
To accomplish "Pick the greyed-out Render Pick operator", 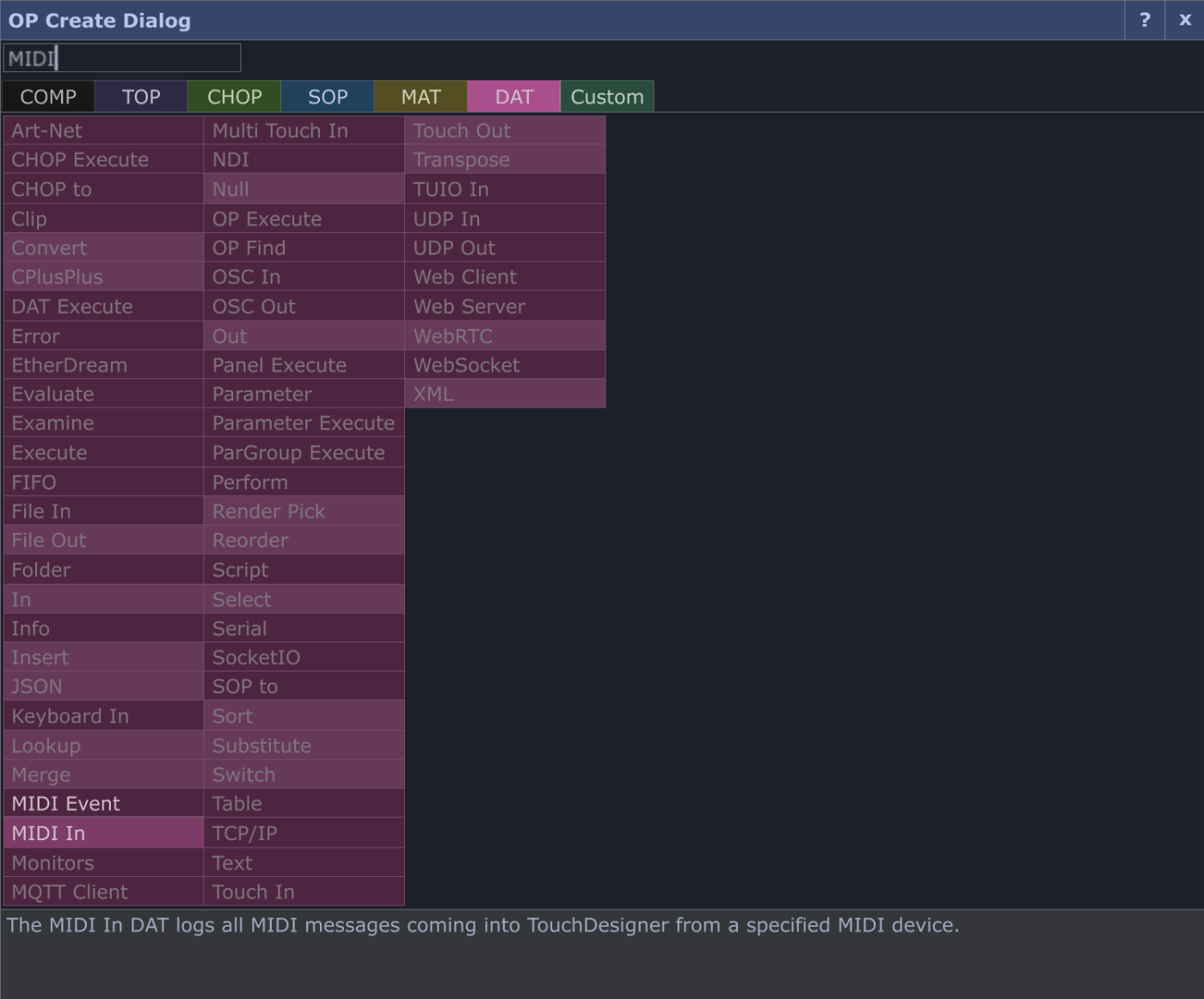I will tap(304, 512).
